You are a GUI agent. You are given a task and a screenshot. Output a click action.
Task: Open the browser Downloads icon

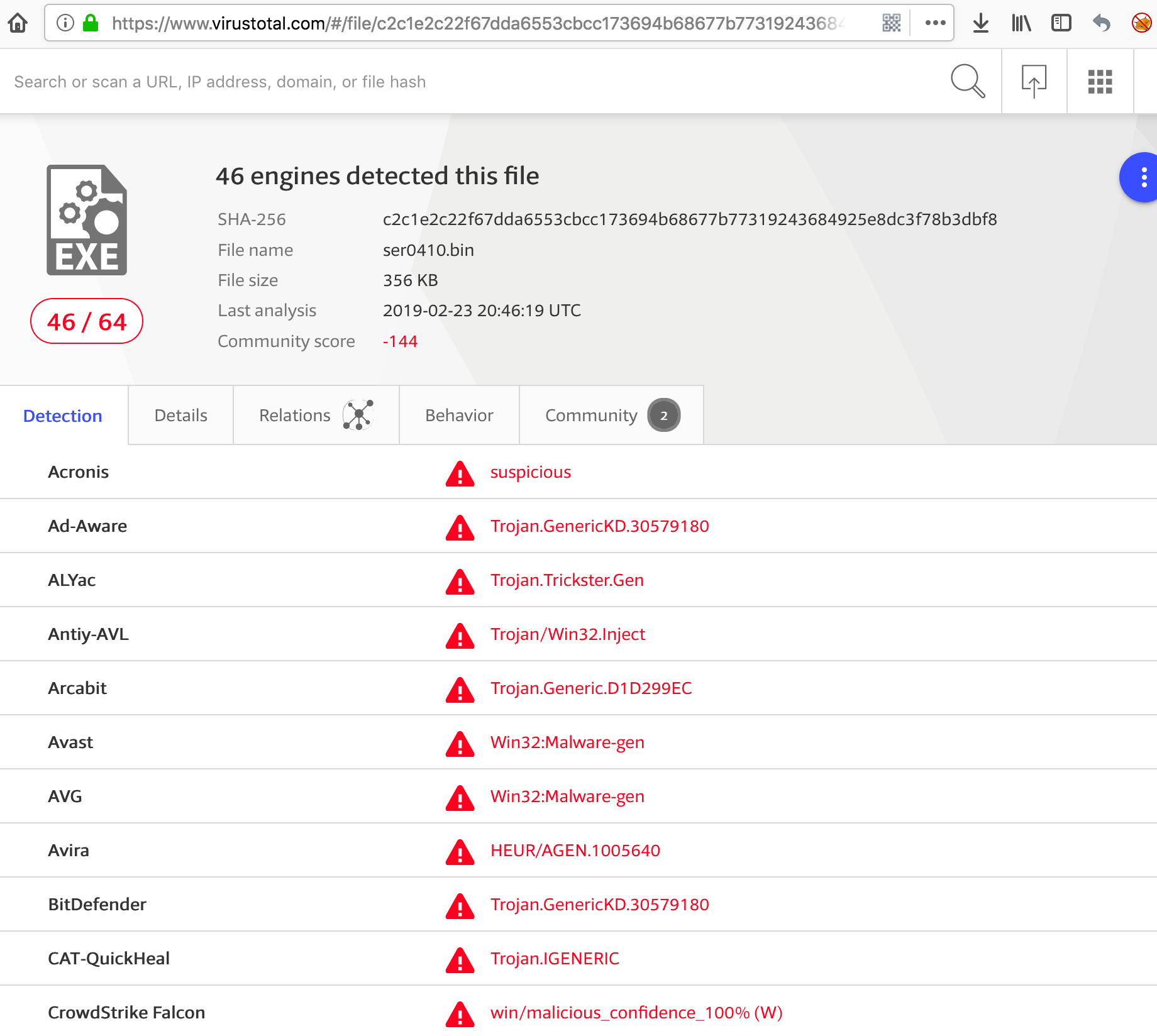980,23
